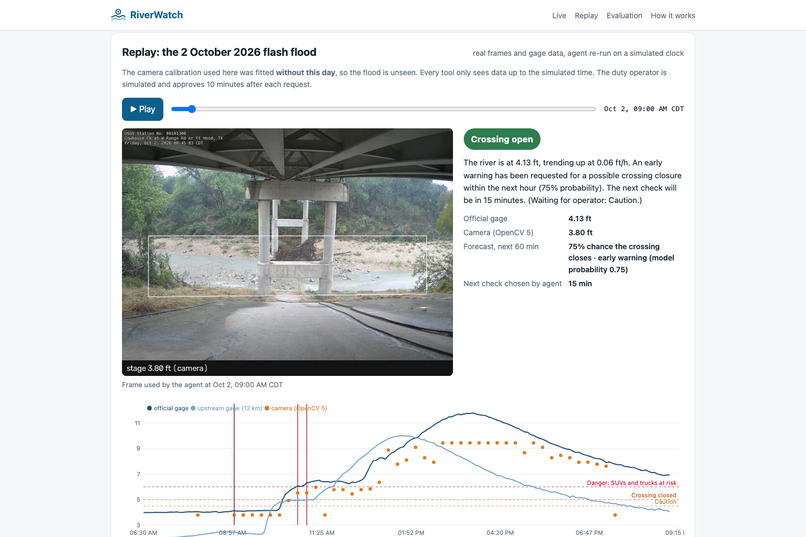Click the 'Danger: SUVs and trucks at risk' label
The height and width of the screenshot is (537, 806).
point(631,483)
